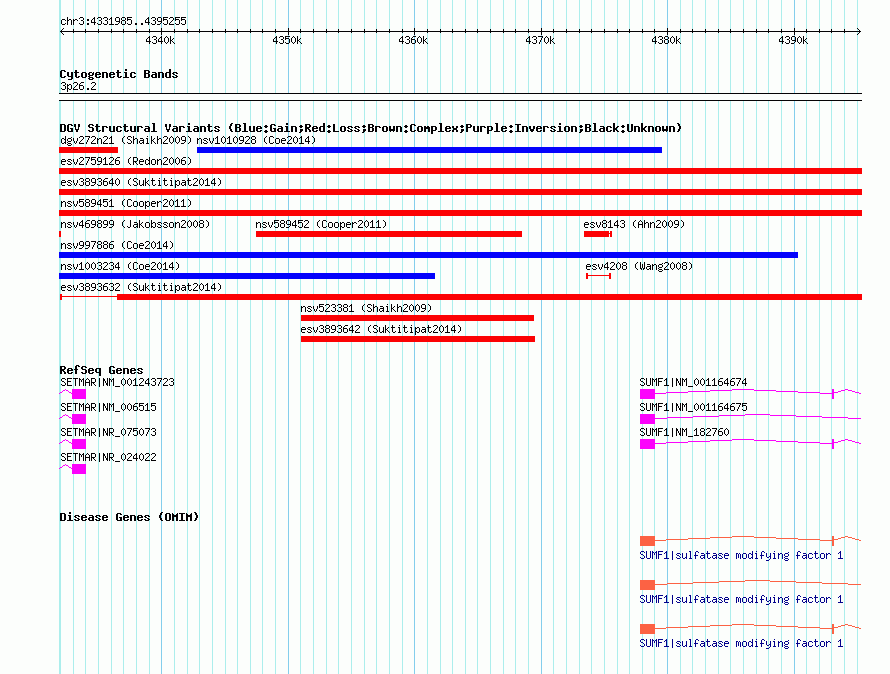Screen dimensions: 890x674
Task: Select the red loss bar under esv3893640
Action: click(460, 192)
